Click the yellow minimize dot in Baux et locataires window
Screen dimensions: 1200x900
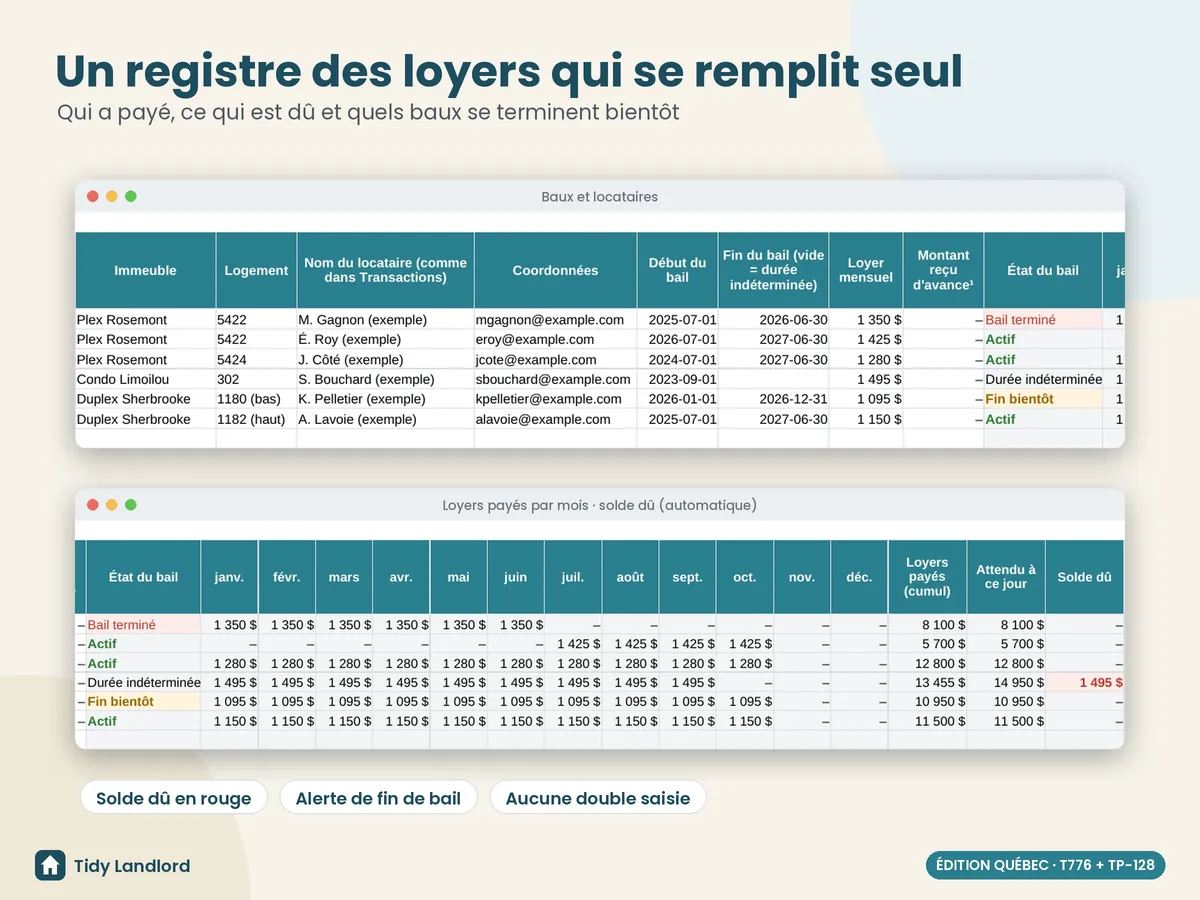112,197
